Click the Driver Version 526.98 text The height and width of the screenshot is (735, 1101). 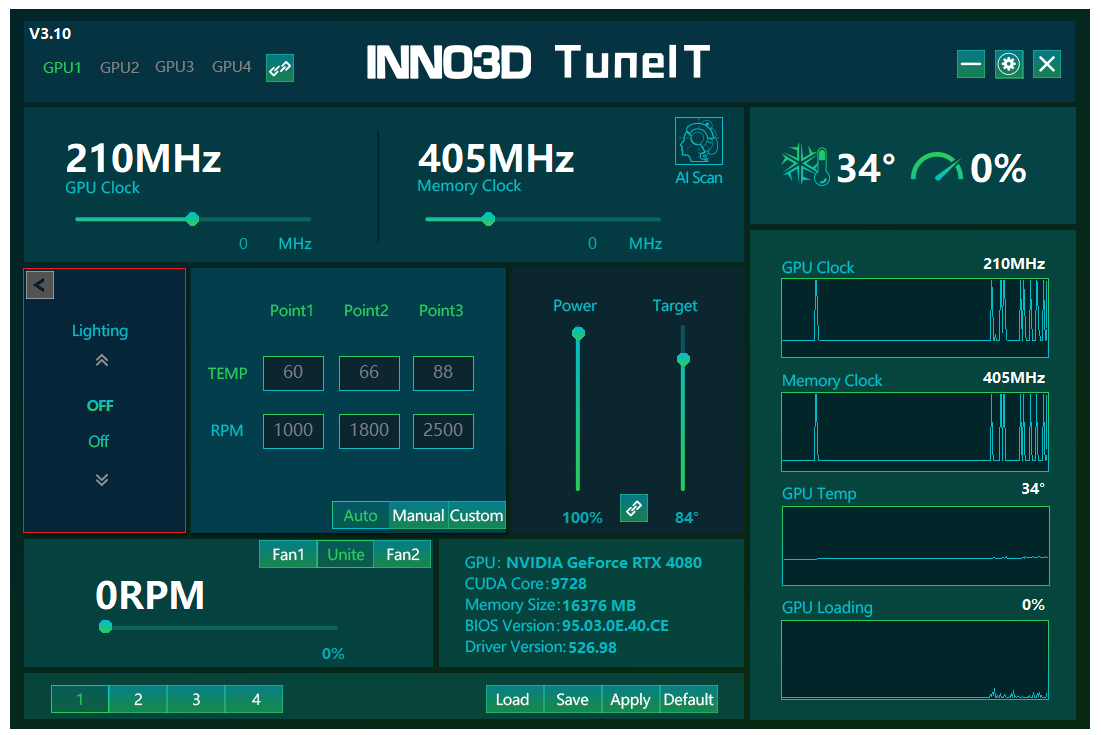point(541,647)
